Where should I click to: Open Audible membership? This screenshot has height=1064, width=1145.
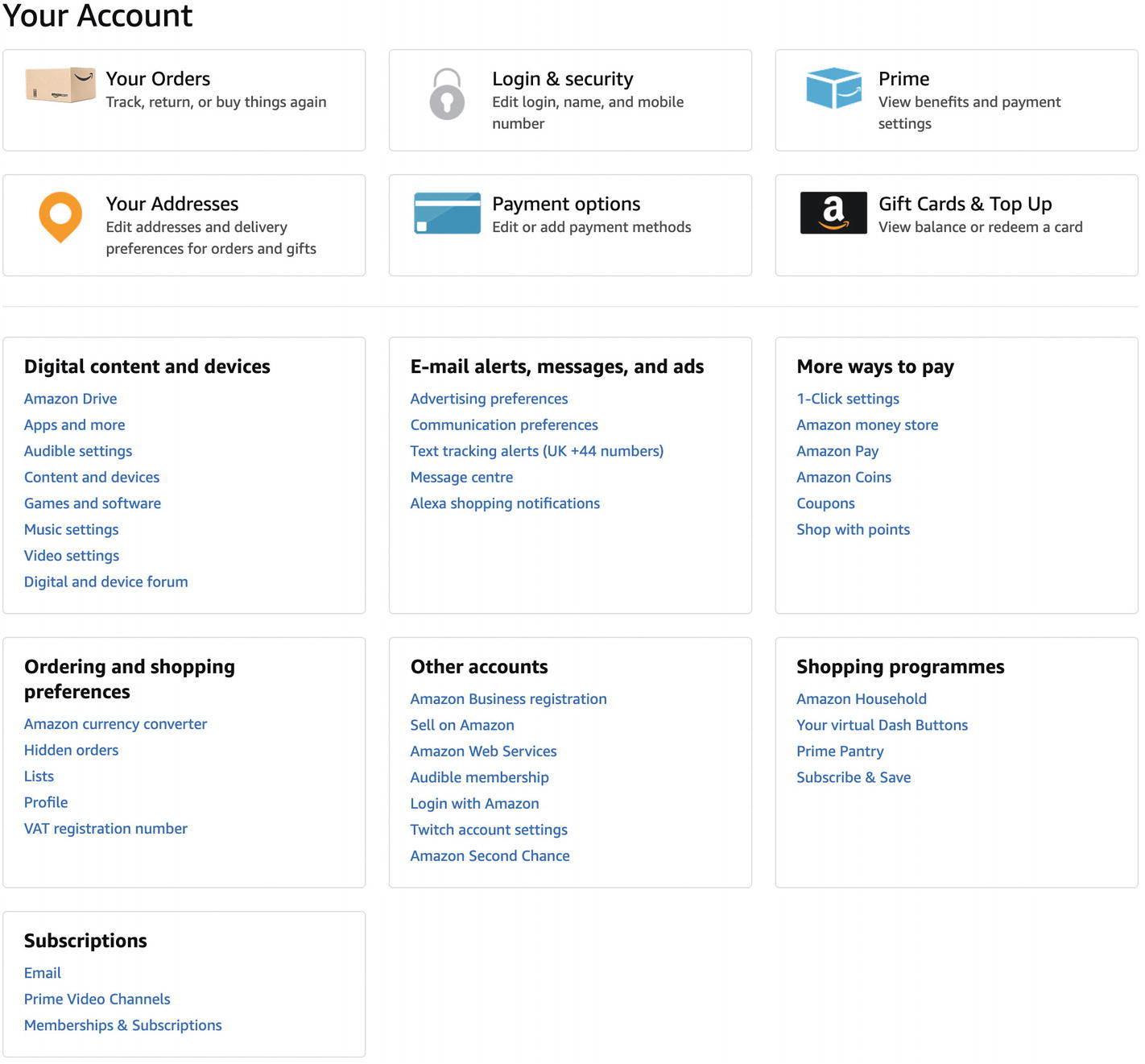pos(480,778)
